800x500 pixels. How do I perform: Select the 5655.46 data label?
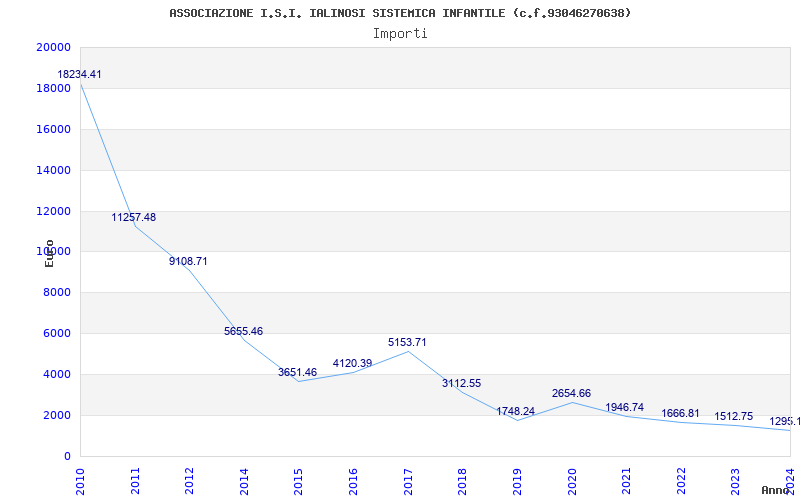(x=243, y=332)
